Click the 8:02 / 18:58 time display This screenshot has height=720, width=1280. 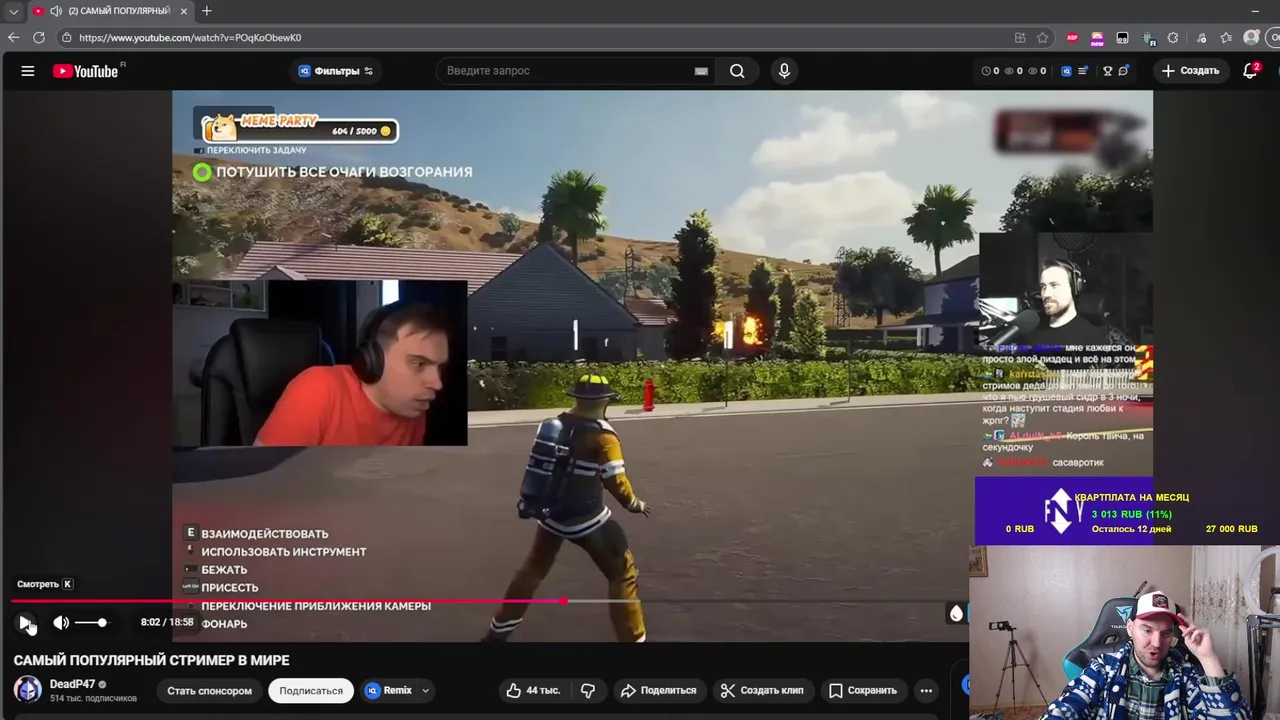167,622
